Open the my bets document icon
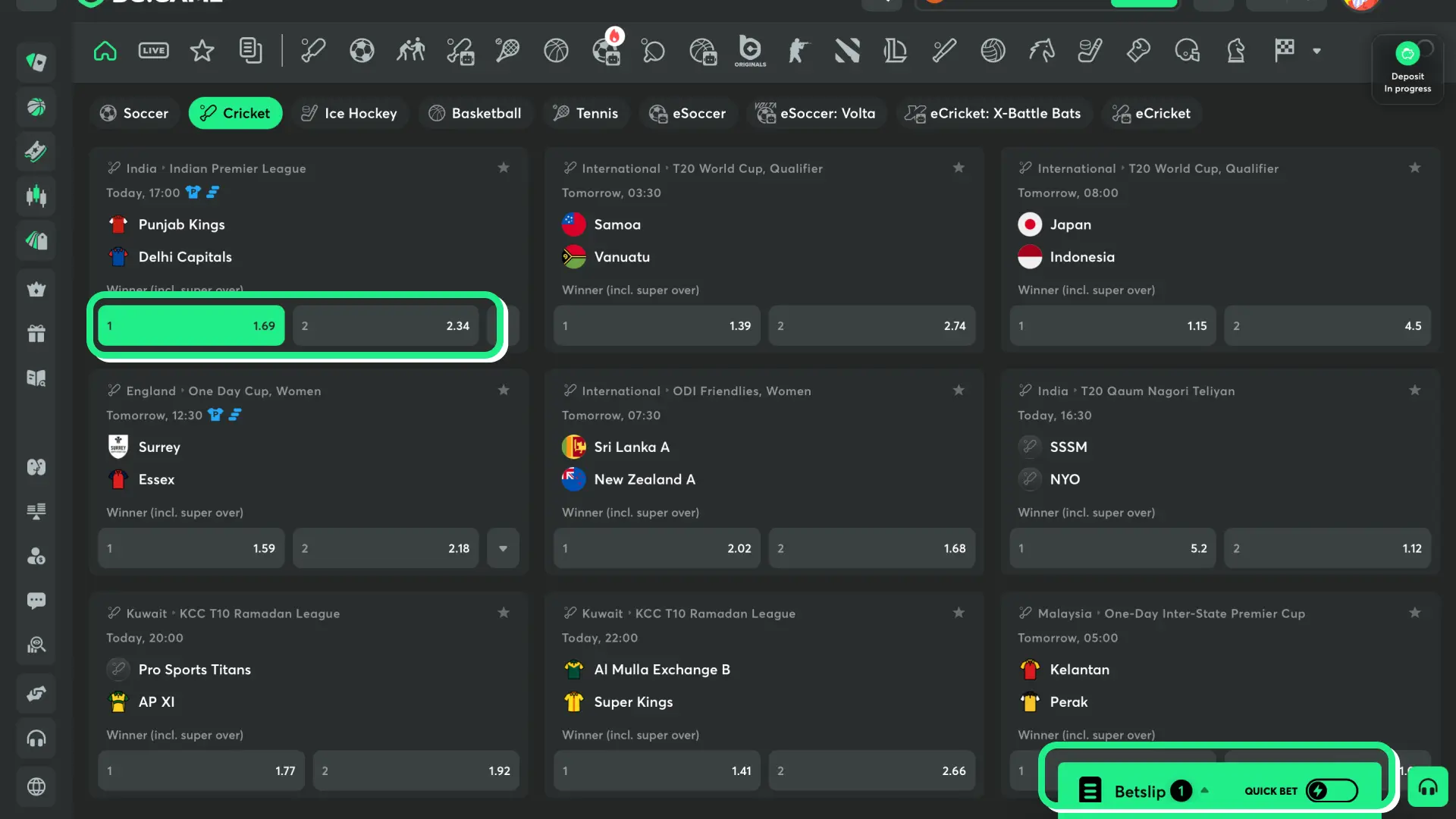1456x819 pixels. click(250, 51)
